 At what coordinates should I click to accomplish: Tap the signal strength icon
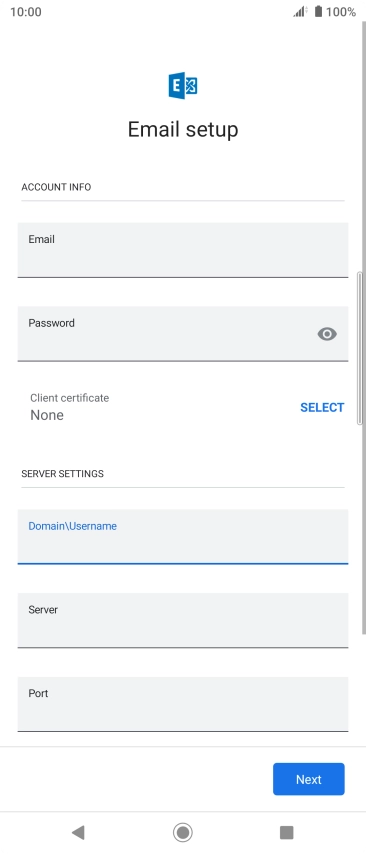(x=300, y=11)
